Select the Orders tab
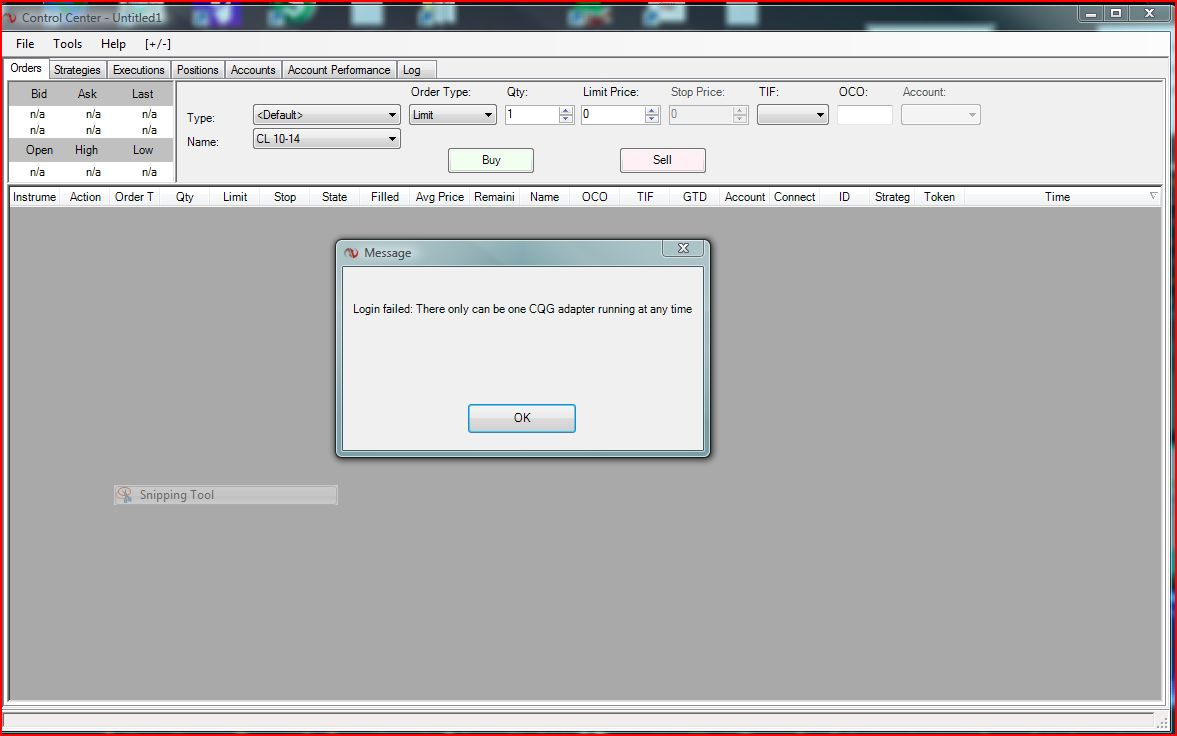The width and height of the screenshot is (1177, 736). (x=26, y=68)
